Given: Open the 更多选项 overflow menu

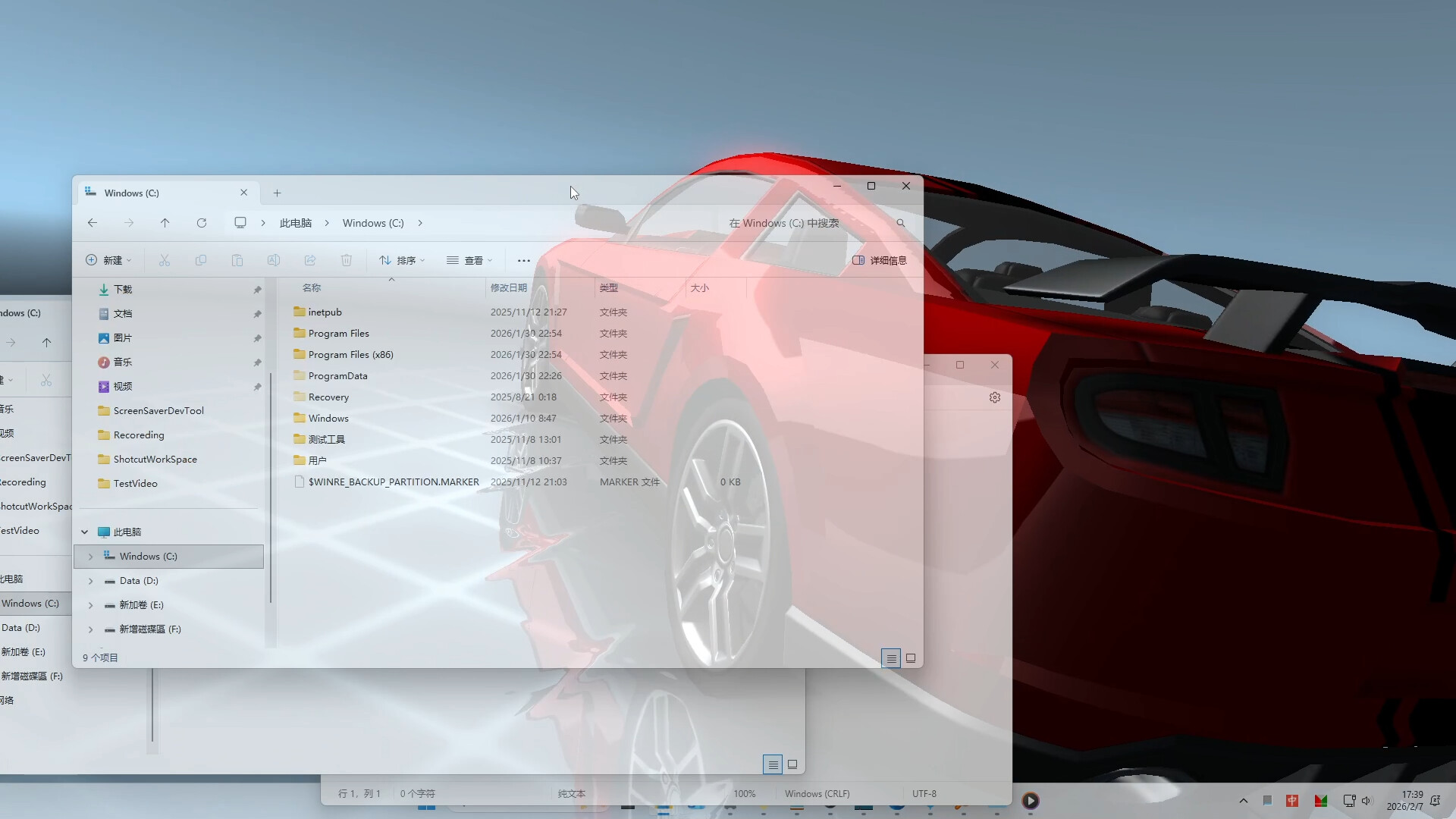Looking at the screenshot, I should click(523, 260).
